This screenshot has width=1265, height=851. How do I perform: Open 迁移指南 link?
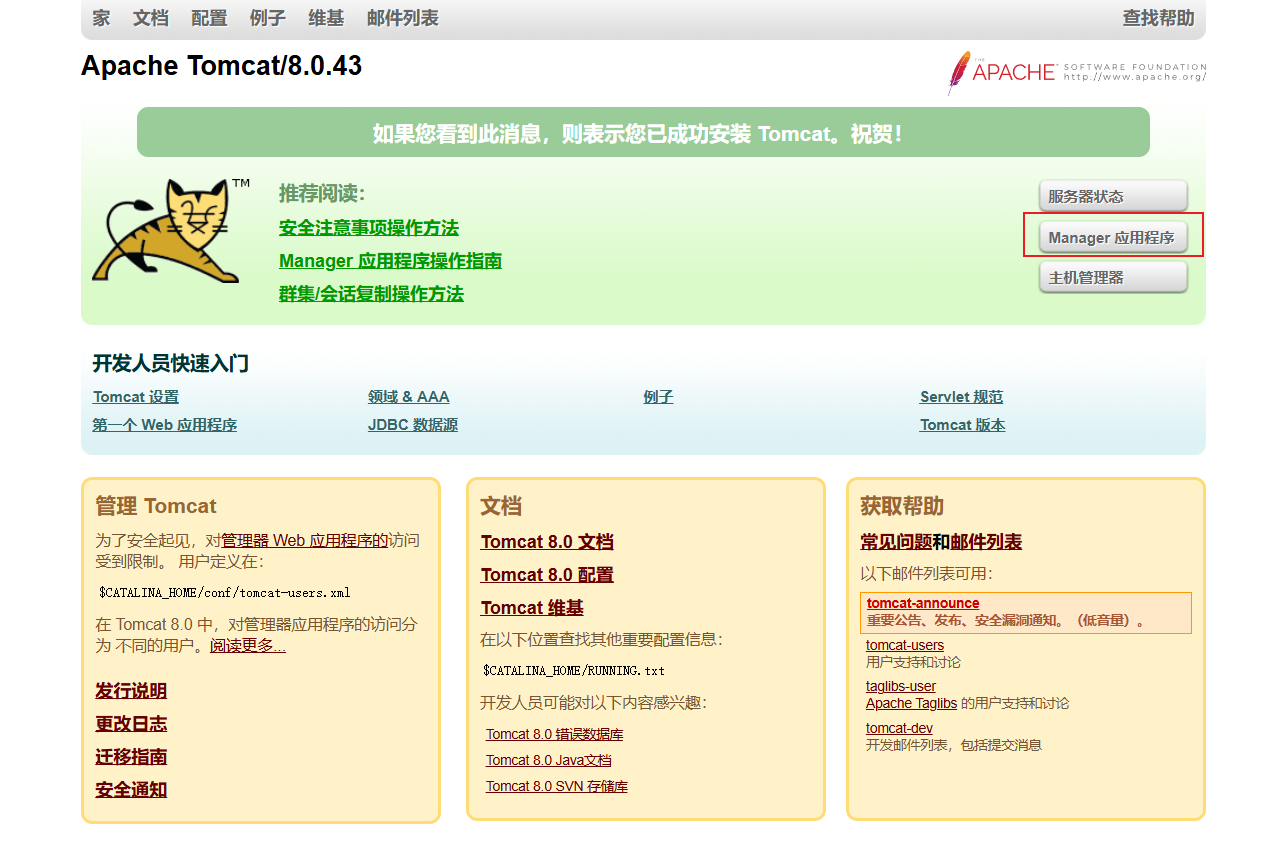pyautogui.click(x=131, y=757)
